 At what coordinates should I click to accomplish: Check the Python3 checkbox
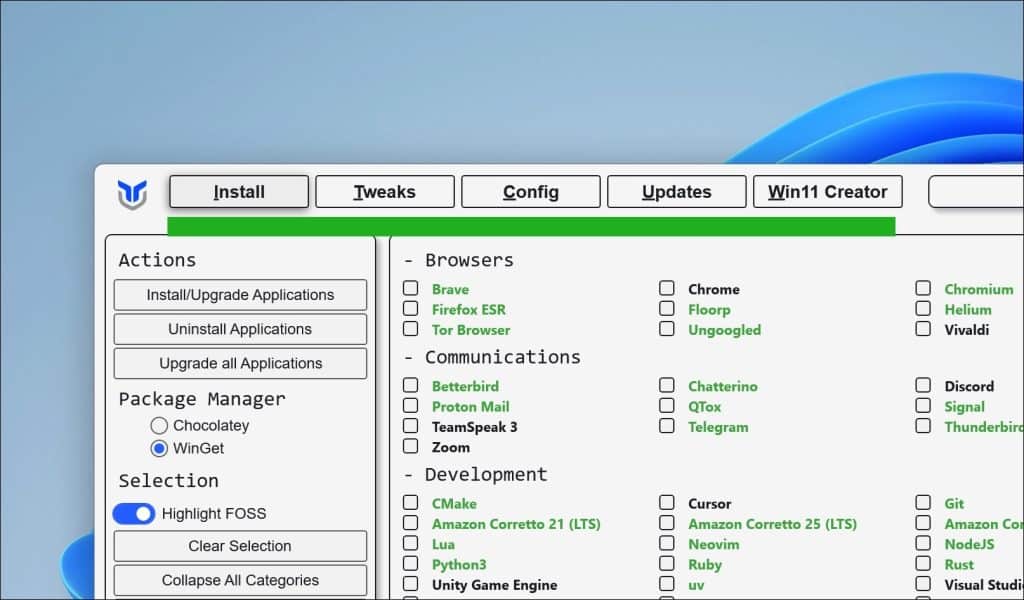click(x=410, y=563)
